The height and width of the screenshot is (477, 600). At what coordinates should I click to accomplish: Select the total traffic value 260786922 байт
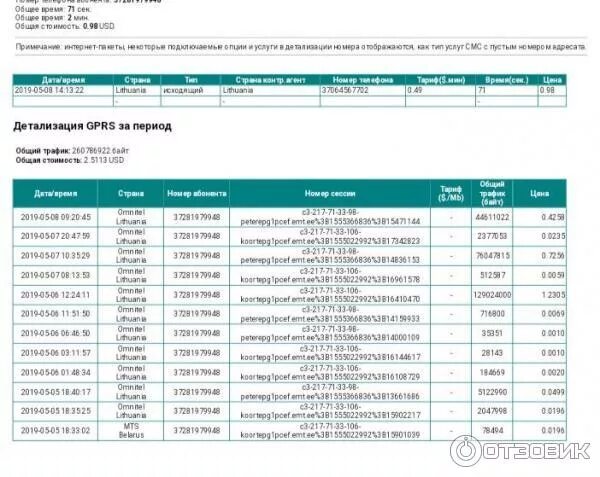[100, 151]
